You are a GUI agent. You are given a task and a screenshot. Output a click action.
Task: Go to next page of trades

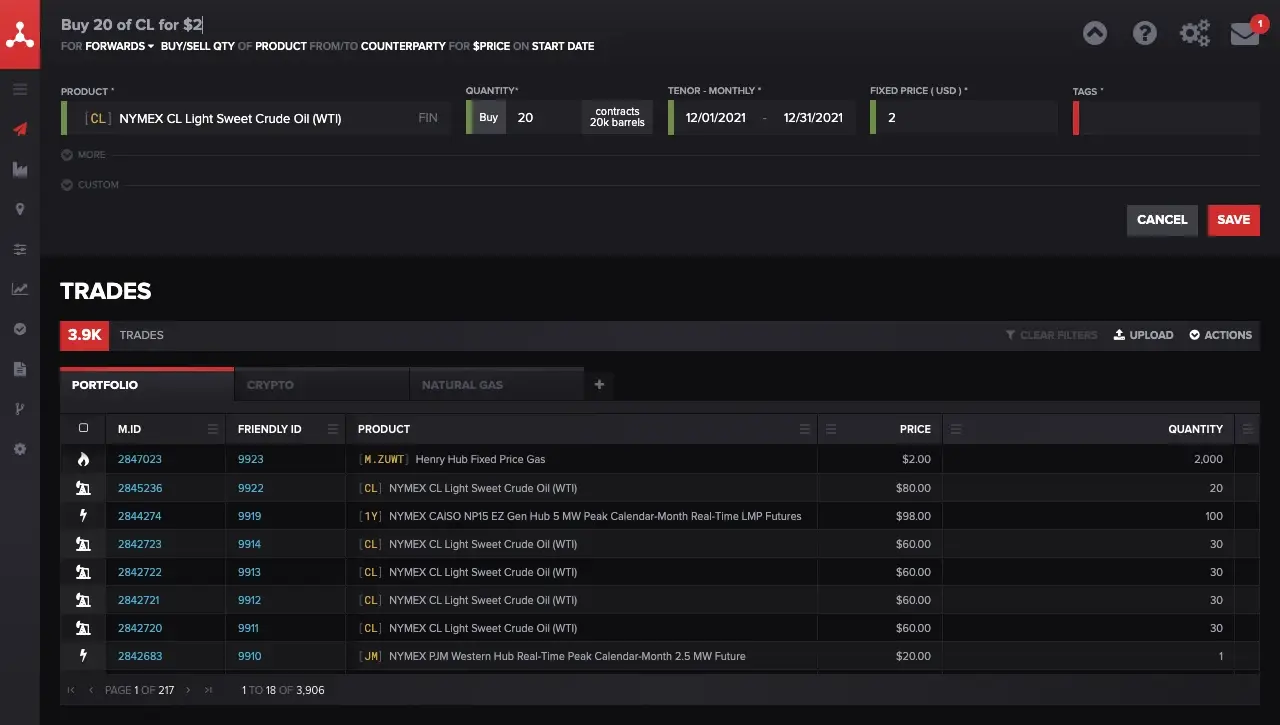[188, 690]
